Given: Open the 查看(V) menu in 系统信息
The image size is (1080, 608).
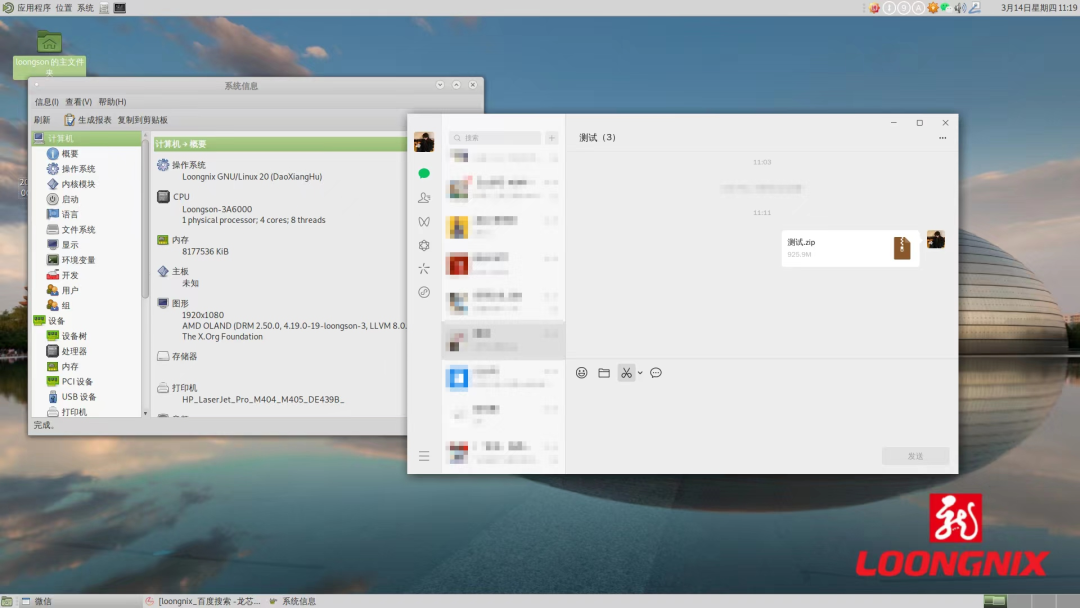Looking at the screenshot, I should click(x=78, y=102).
